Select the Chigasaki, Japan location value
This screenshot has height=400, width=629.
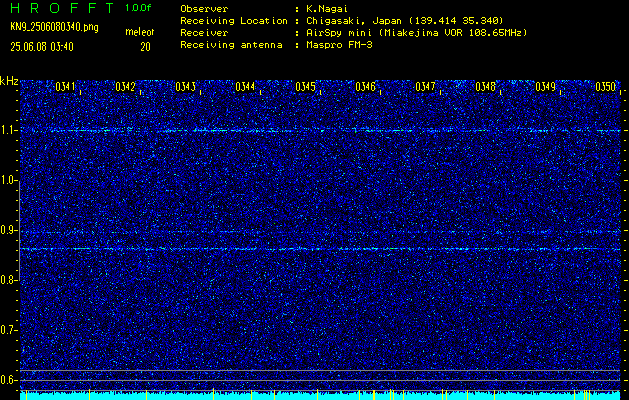403,20
